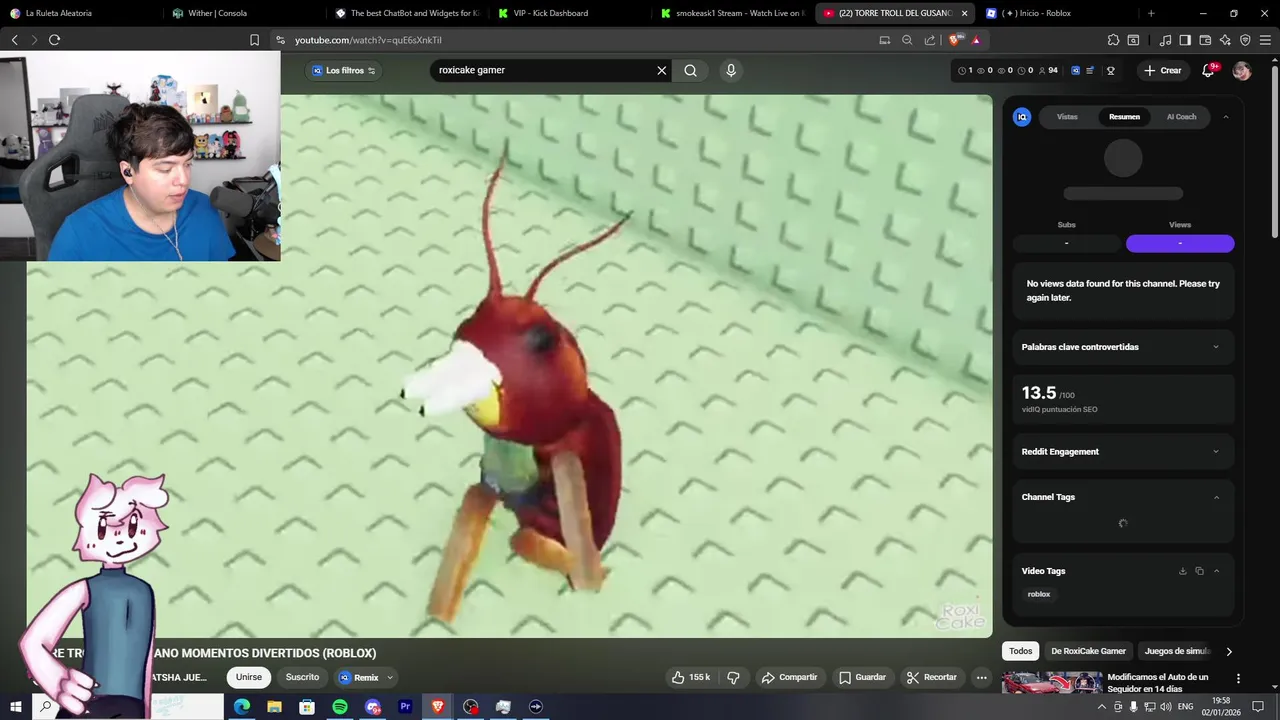Click the YouTube search magnifier button
The height and width of the screenshot is (720, 1280).
pyautogui.click(x=690, y=70)
